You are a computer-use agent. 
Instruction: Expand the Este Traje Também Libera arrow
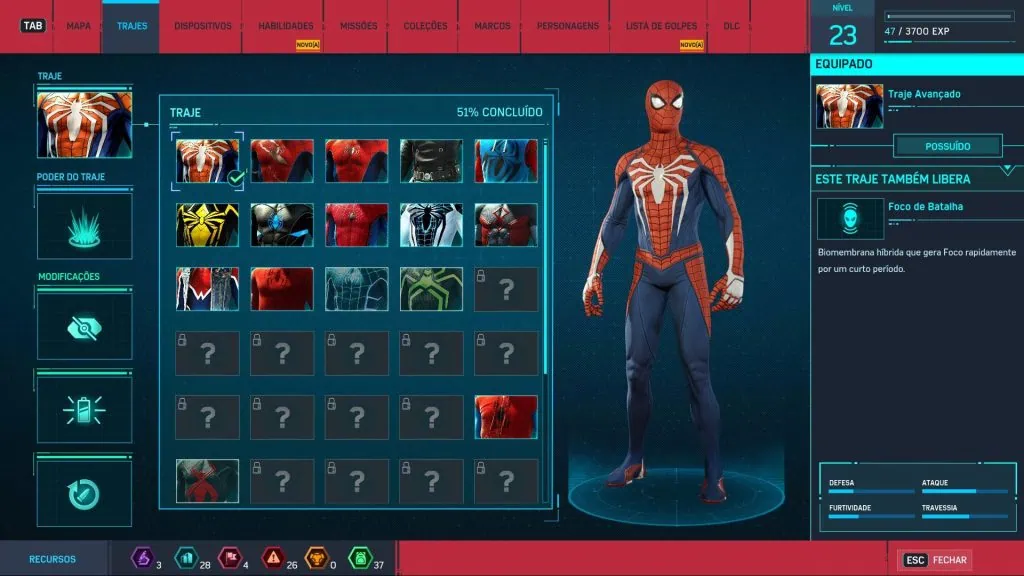[1008, 170]
